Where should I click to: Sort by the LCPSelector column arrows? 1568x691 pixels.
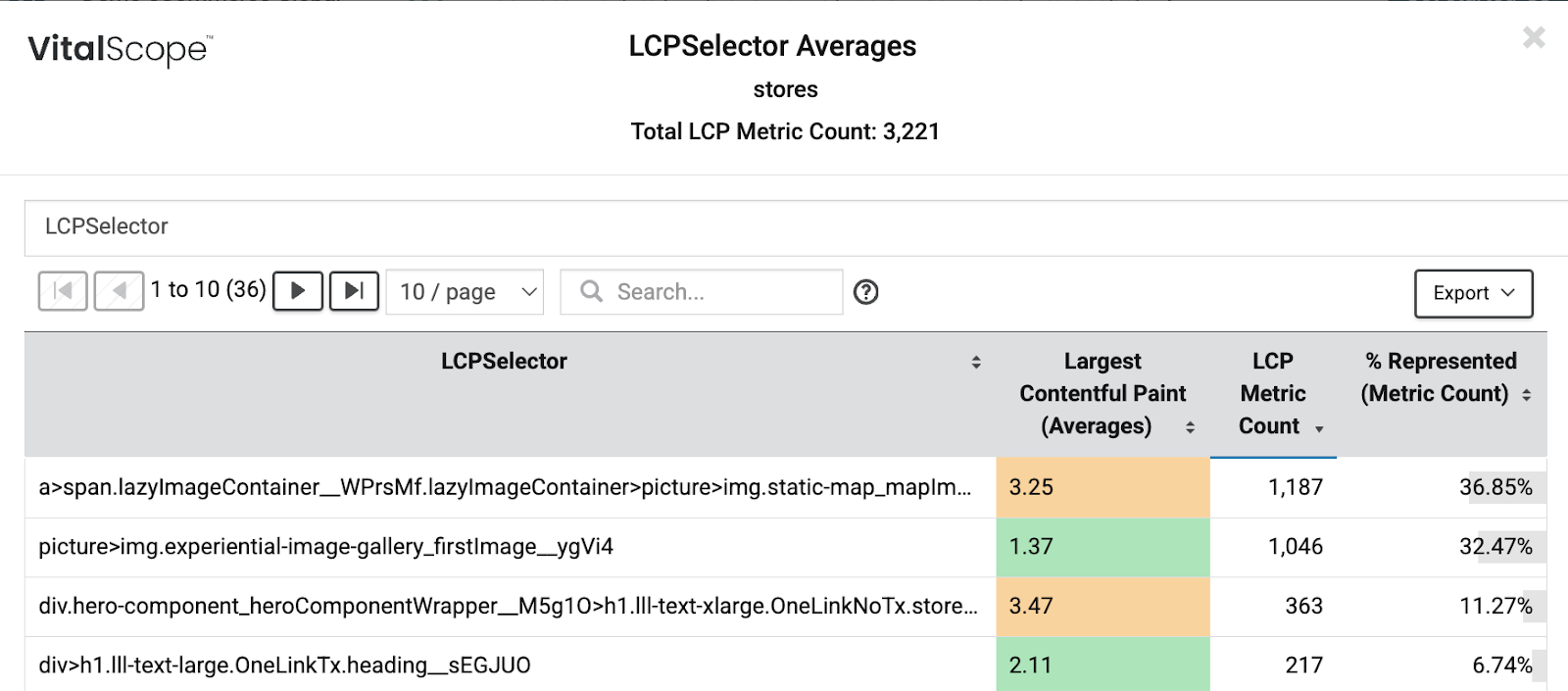point(976,362)
